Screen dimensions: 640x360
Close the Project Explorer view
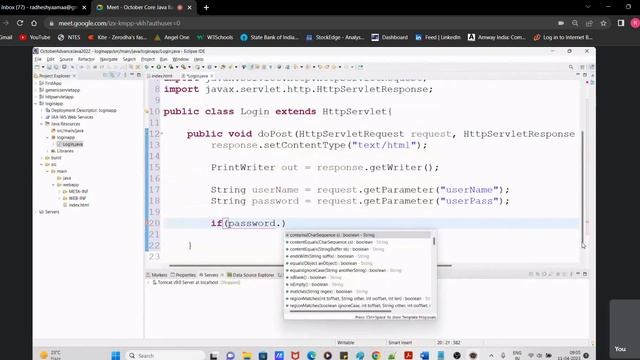pos(74,76)
